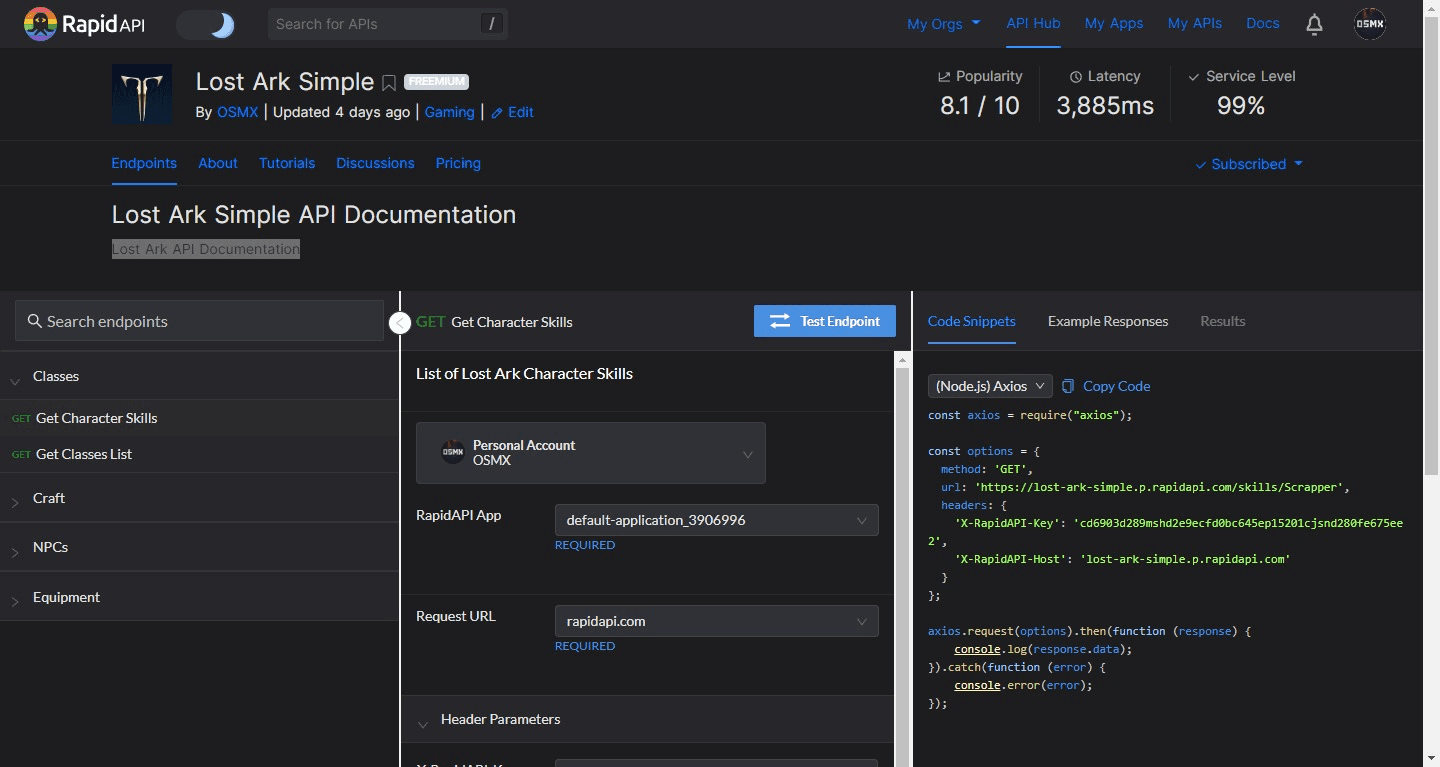Open the Pricing tab

458,163
